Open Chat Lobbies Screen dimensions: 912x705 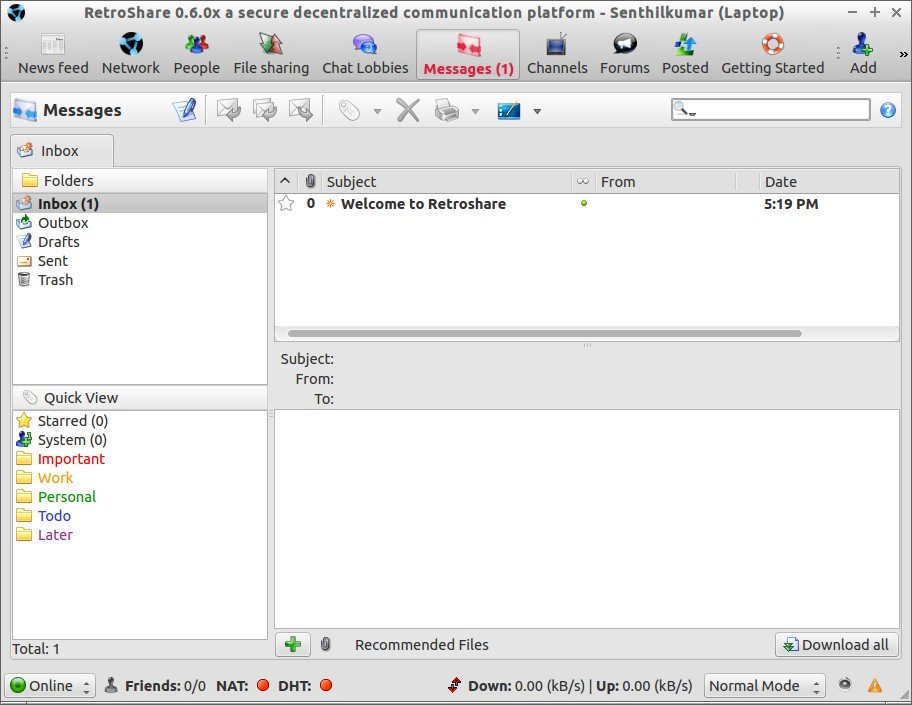pos(365,55)
